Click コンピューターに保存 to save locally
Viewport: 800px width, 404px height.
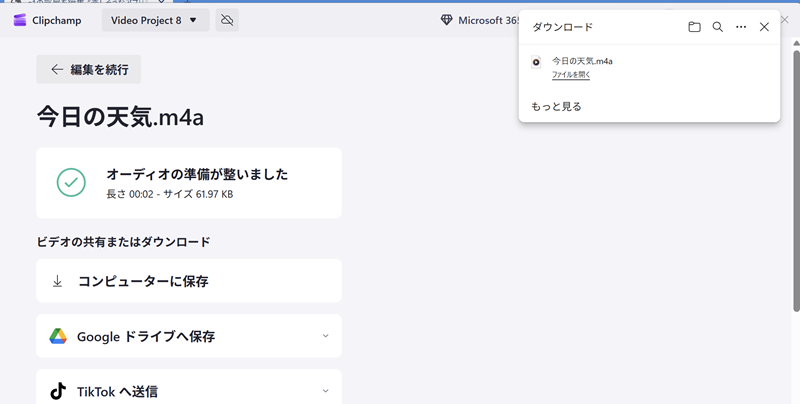143,282
